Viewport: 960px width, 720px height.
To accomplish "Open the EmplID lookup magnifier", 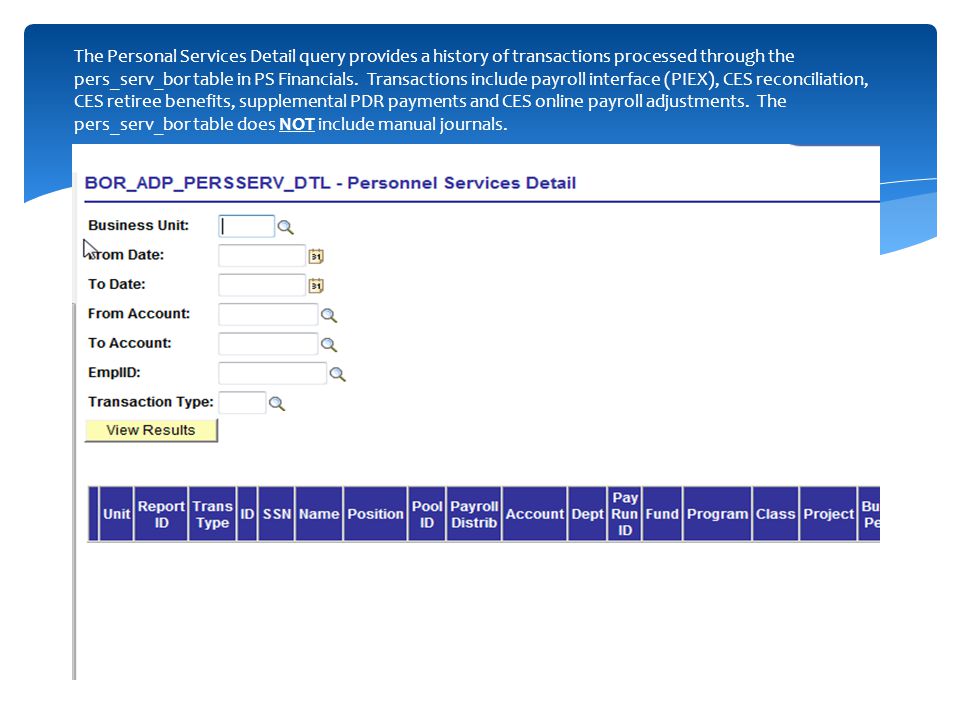I will click(x=337, y=374).
